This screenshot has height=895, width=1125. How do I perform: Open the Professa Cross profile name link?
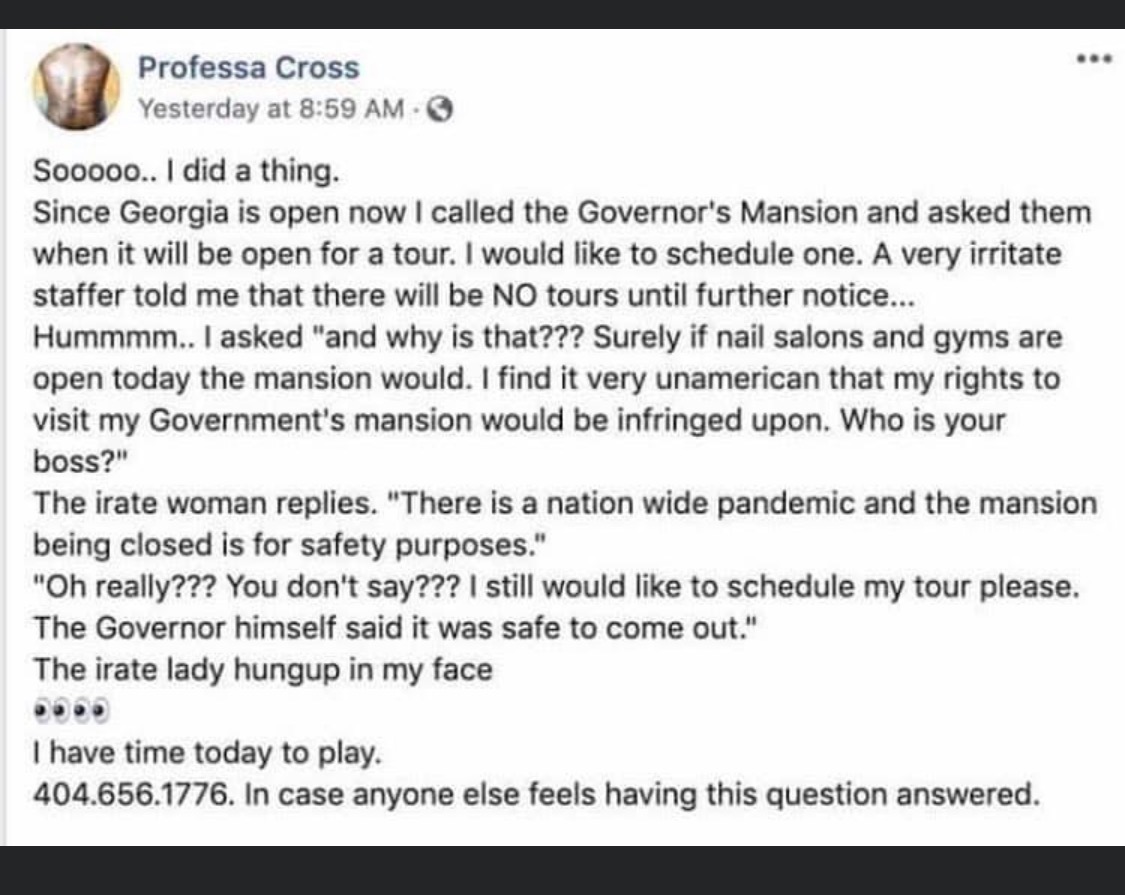click(248, 68)
